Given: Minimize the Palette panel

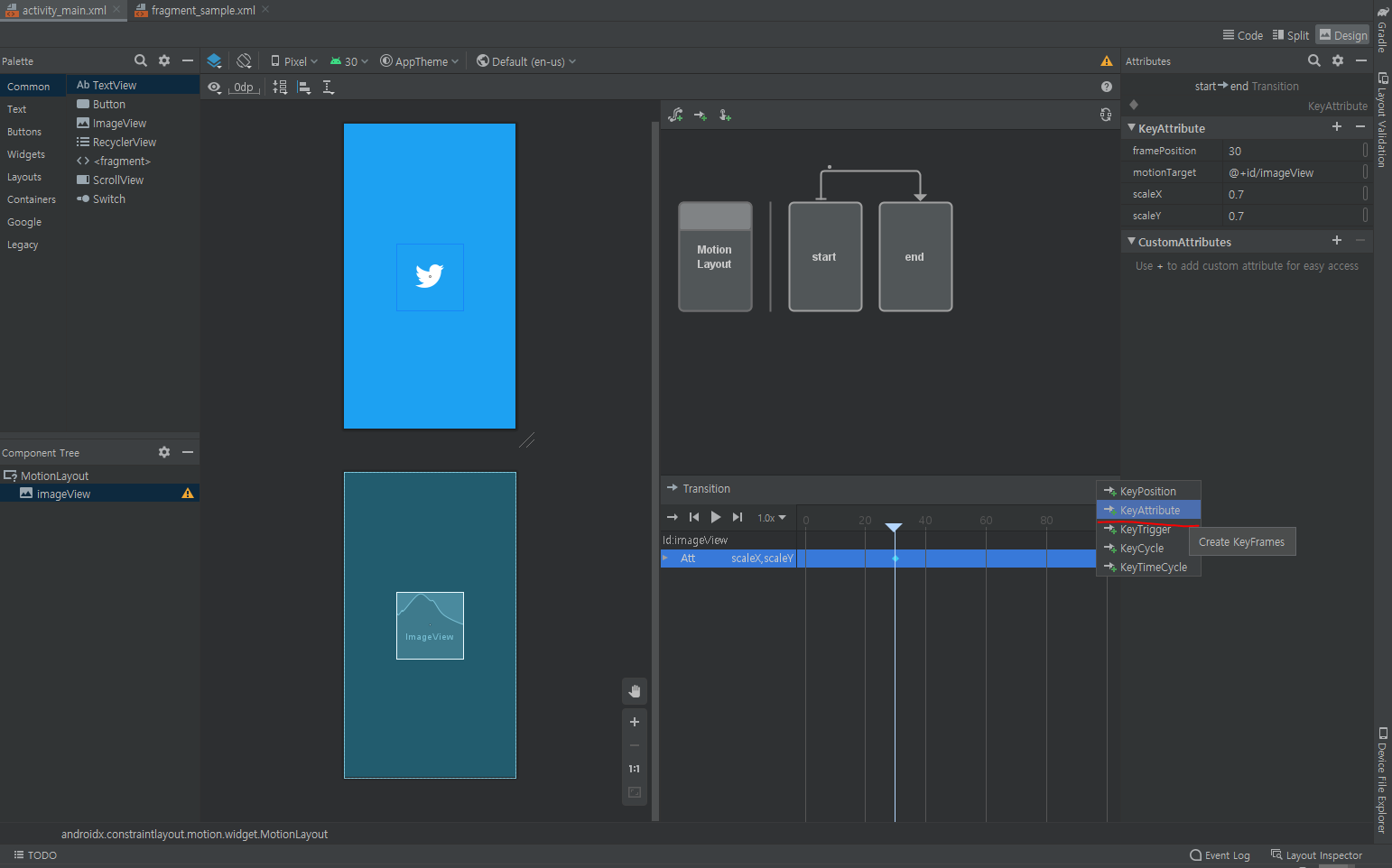Looking at the screenshot, I should tap(188, 60).
